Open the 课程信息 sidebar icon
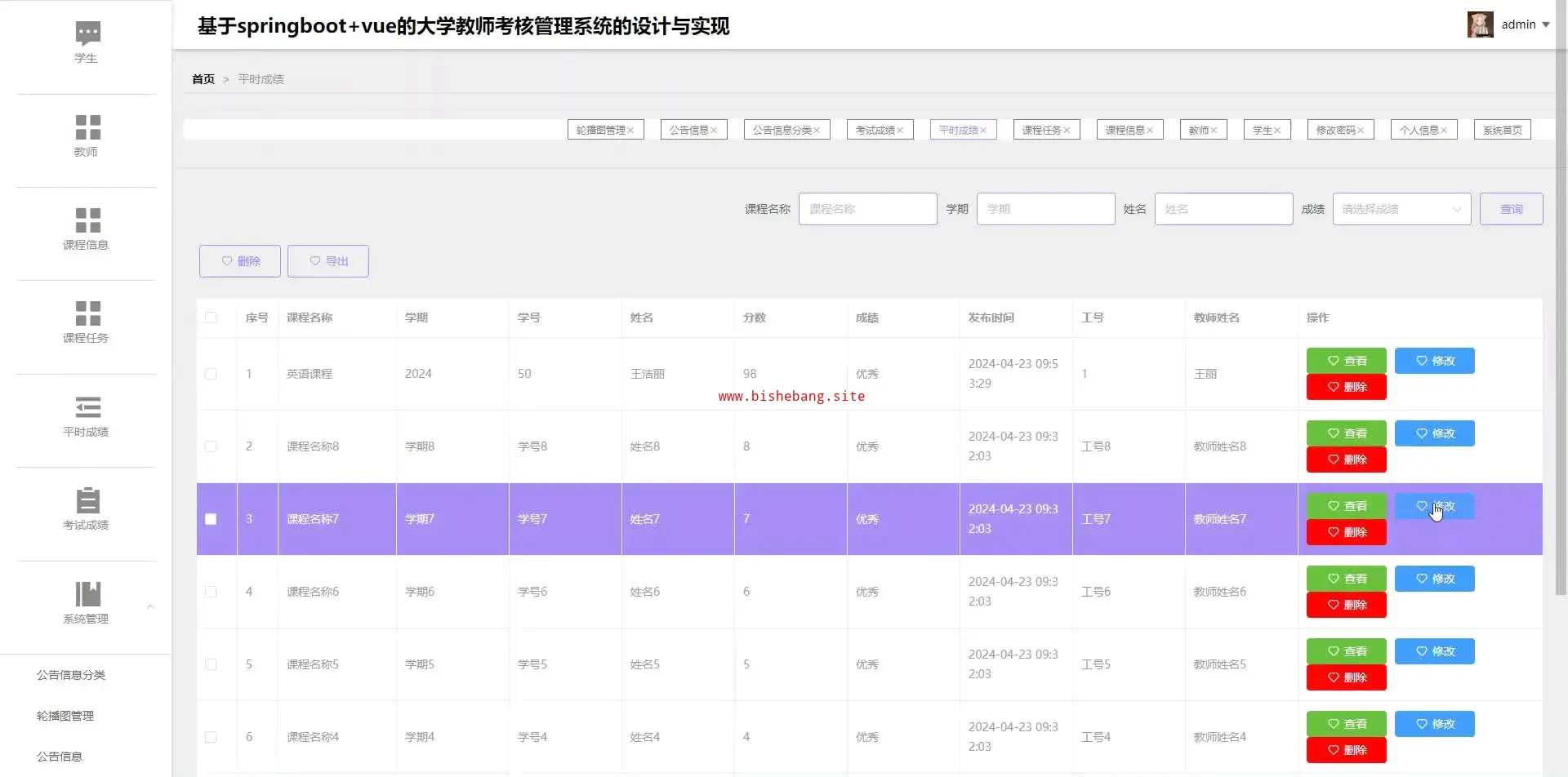Viewport: 1568px width, 777px height. (87, 220)
